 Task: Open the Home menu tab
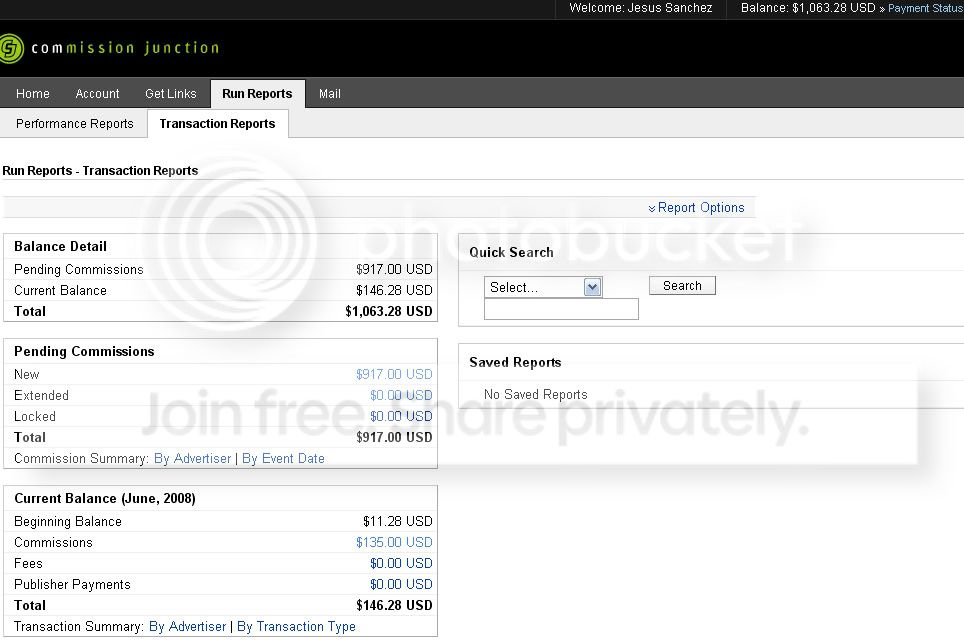[x=33, y=93]
